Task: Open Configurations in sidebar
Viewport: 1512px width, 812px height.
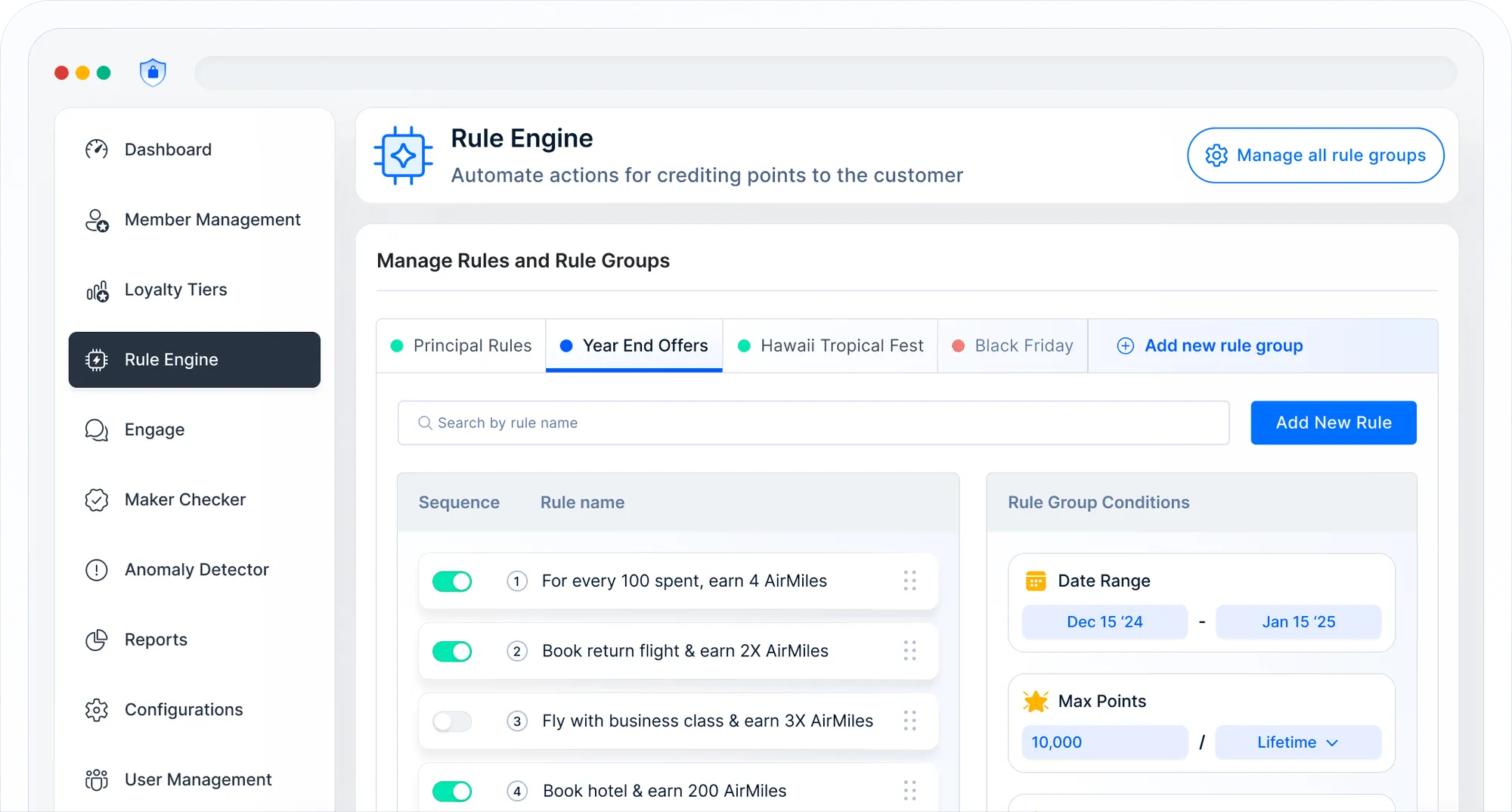Action: point(194,710)
